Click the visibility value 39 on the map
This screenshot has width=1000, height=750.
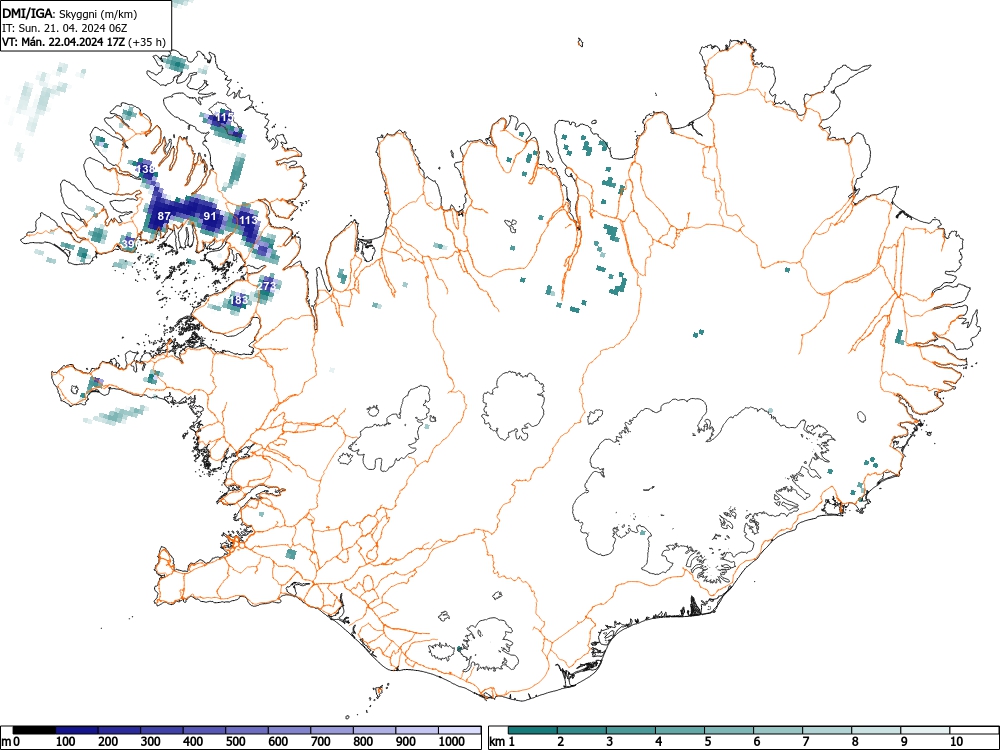128,244
